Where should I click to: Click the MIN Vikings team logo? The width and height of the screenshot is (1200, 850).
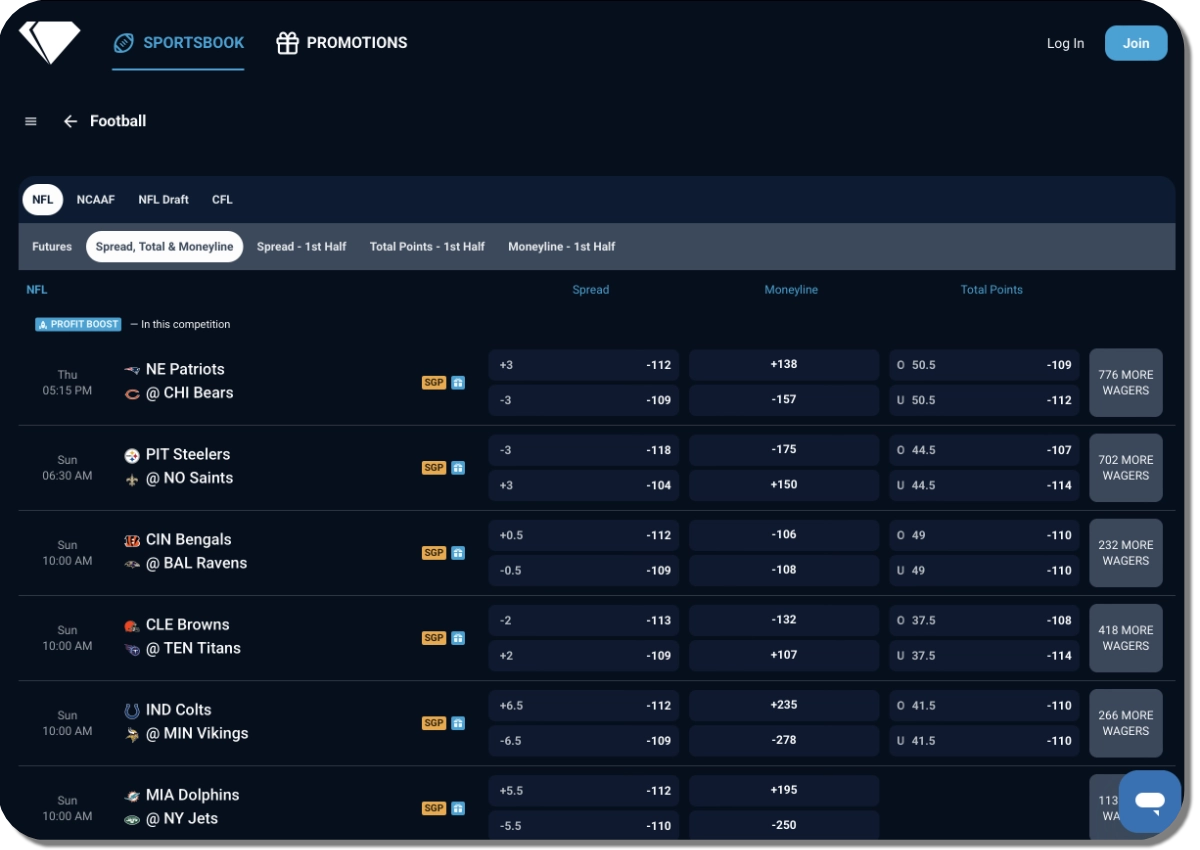click(132, 734)
